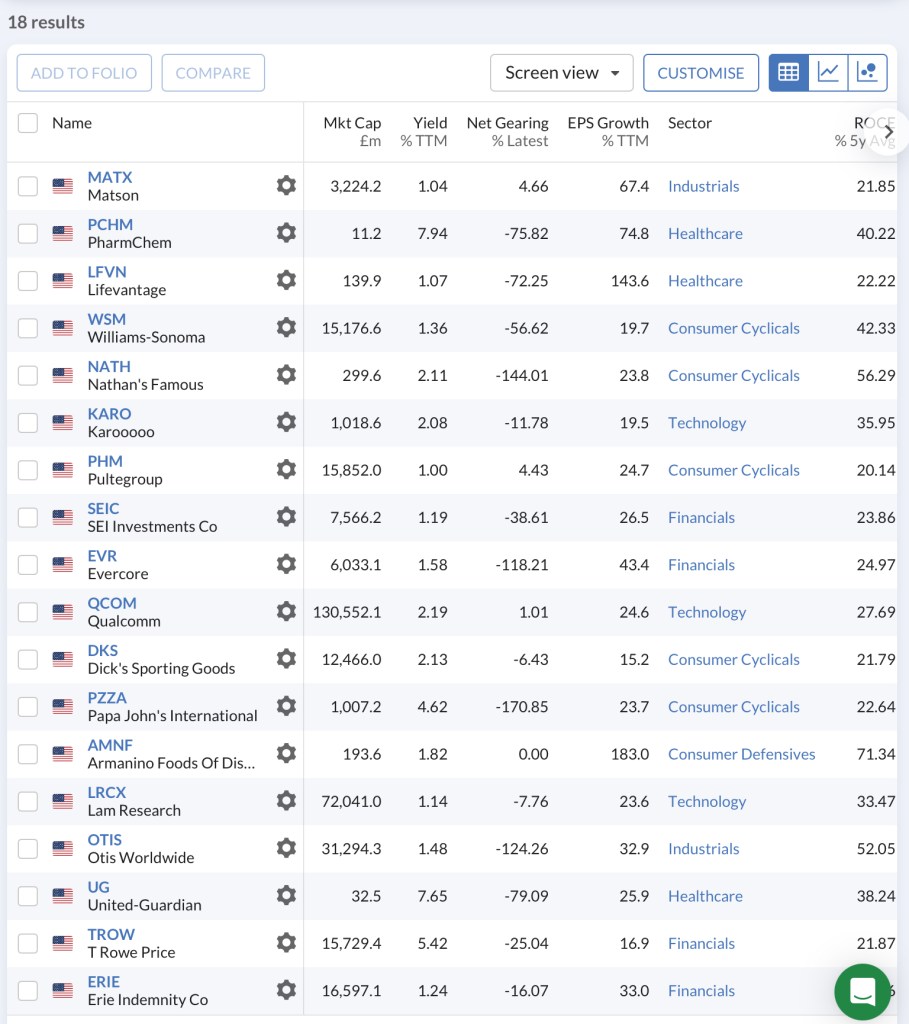This screenshot has height=1024, width=909.
Task: Sort table by Yield column header
Action: tap(430, 123)
